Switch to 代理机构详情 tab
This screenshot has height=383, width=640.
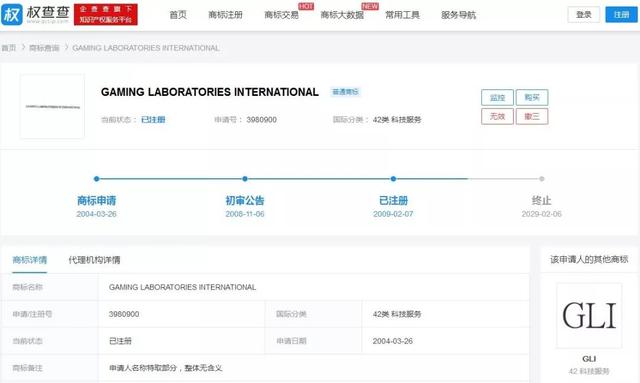point(94,260)
